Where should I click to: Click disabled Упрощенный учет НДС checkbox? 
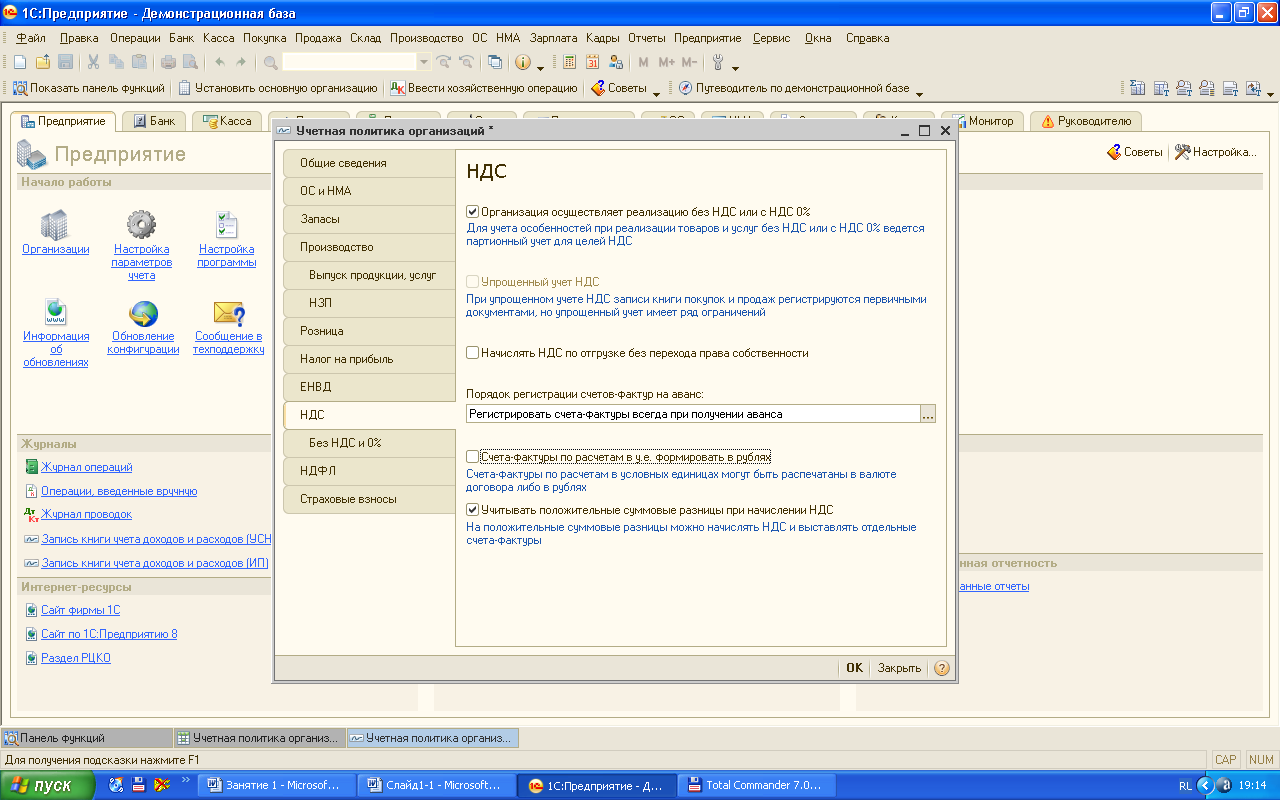click(x=473, y=282)
